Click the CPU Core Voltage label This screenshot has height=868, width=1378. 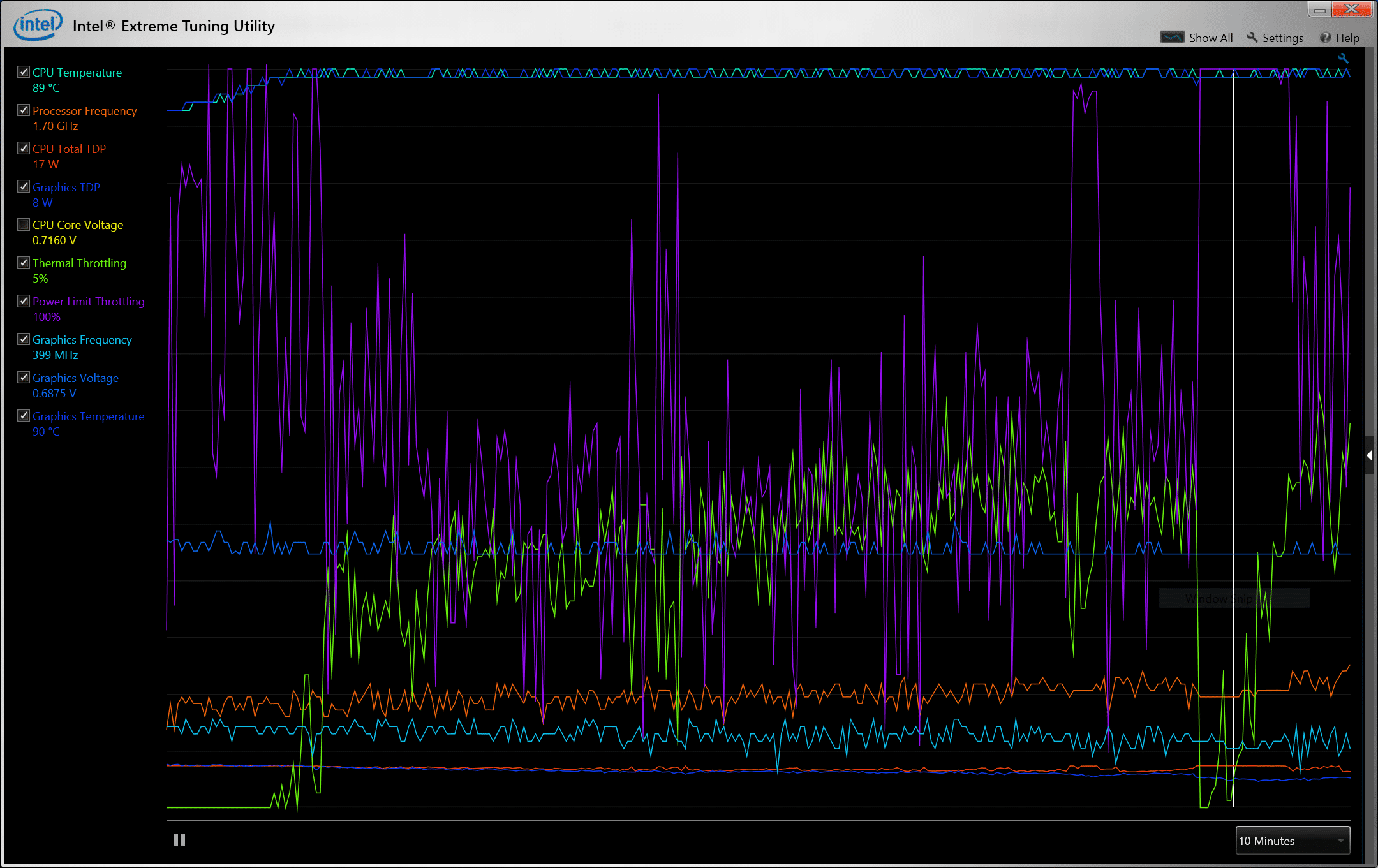point(78,225)
